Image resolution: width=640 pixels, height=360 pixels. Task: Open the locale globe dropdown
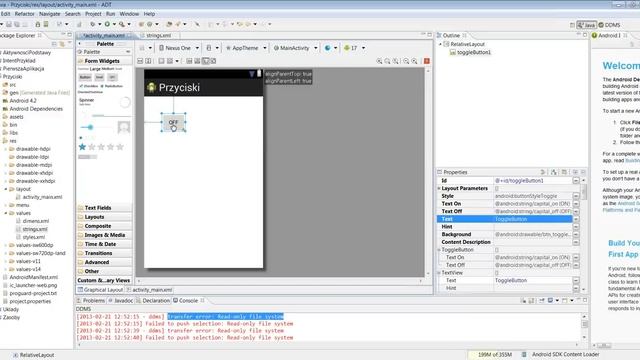pos(331,48)
